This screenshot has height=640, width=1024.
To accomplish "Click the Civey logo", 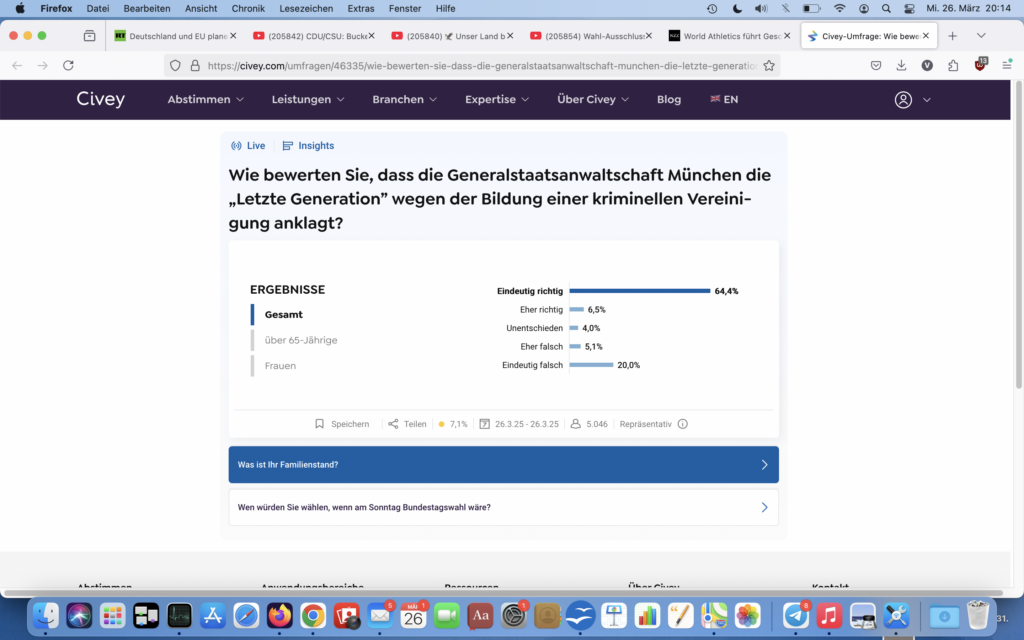I will tap(101, 99).
